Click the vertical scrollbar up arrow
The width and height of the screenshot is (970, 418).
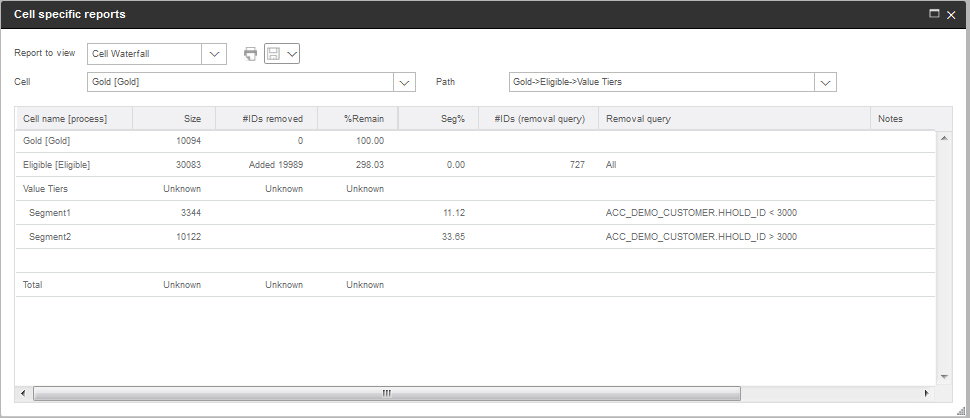[944, 137]
